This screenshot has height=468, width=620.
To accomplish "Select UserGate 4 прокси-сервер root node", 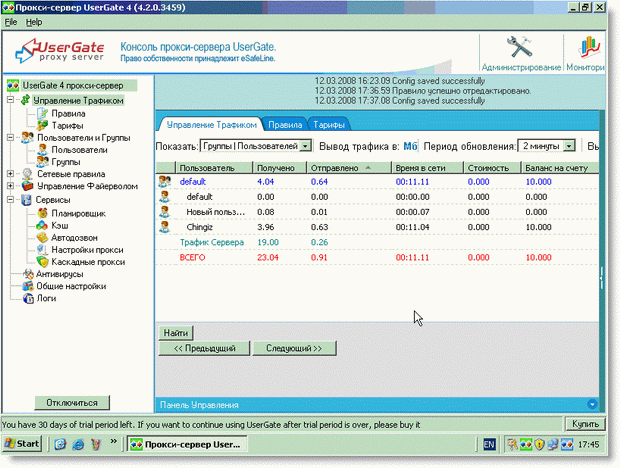I will 72,85.
